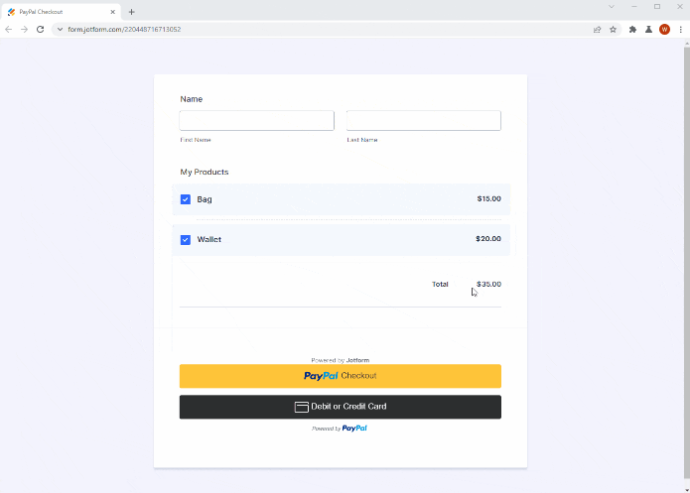The width and height of the screenshot is (690, 493).
Task: Close the PayPal Checkout tab
Action: (113, 12)
